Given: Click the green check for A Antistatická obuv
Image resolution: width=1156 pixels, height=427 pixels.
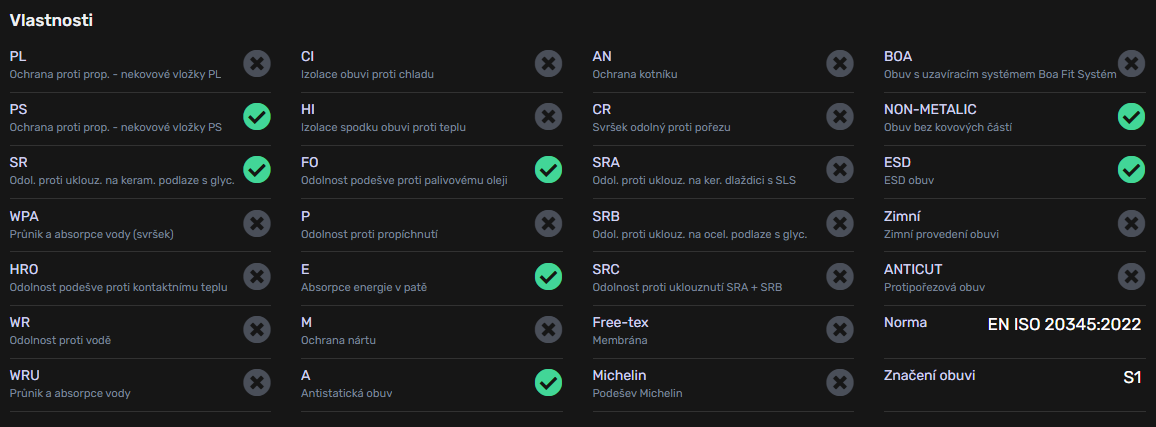Looking at the screenshot, I should click(x=548, y=383).
